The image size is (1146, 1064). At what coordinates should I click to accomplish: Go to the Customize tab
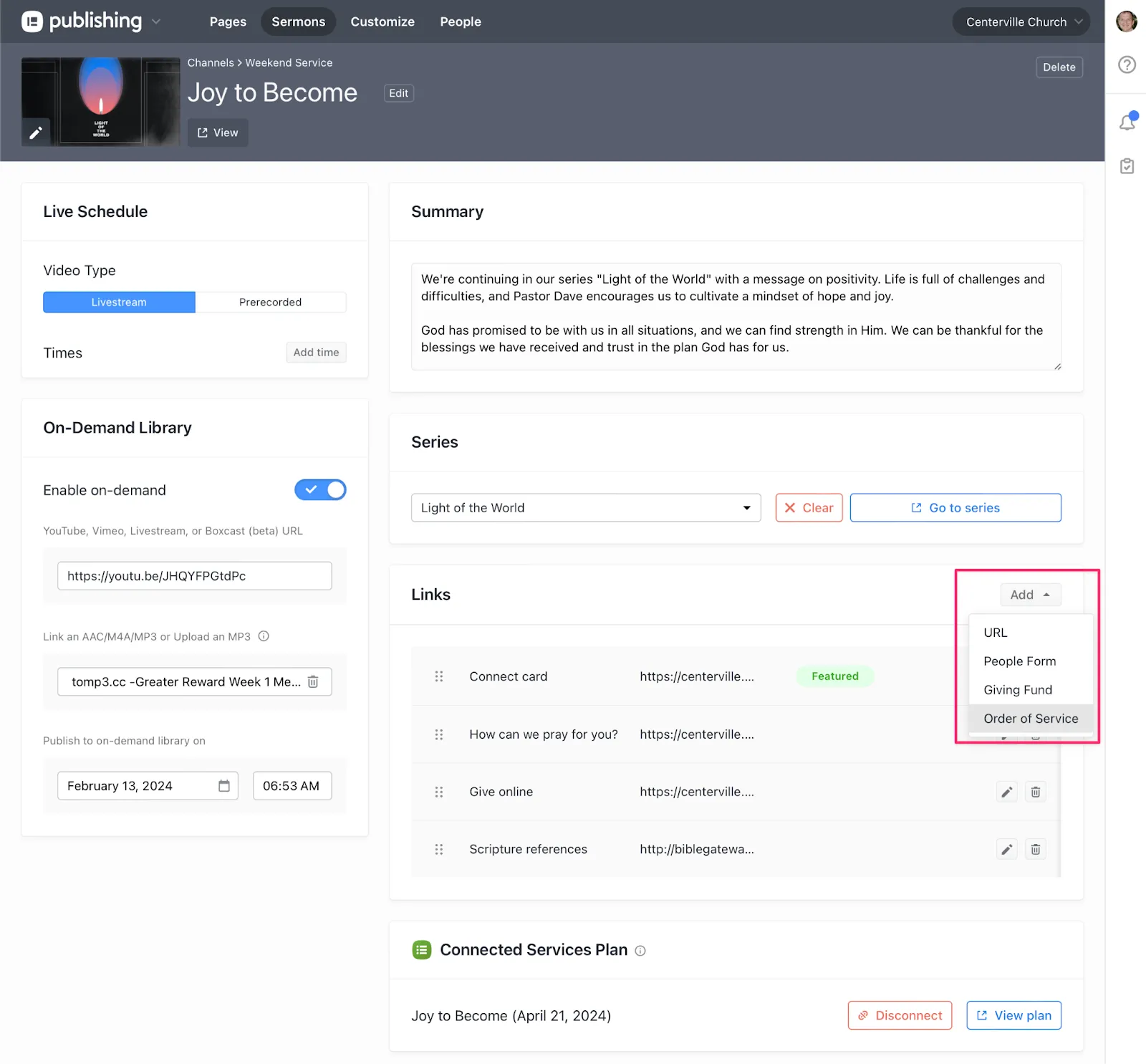(x=382, y=22)
